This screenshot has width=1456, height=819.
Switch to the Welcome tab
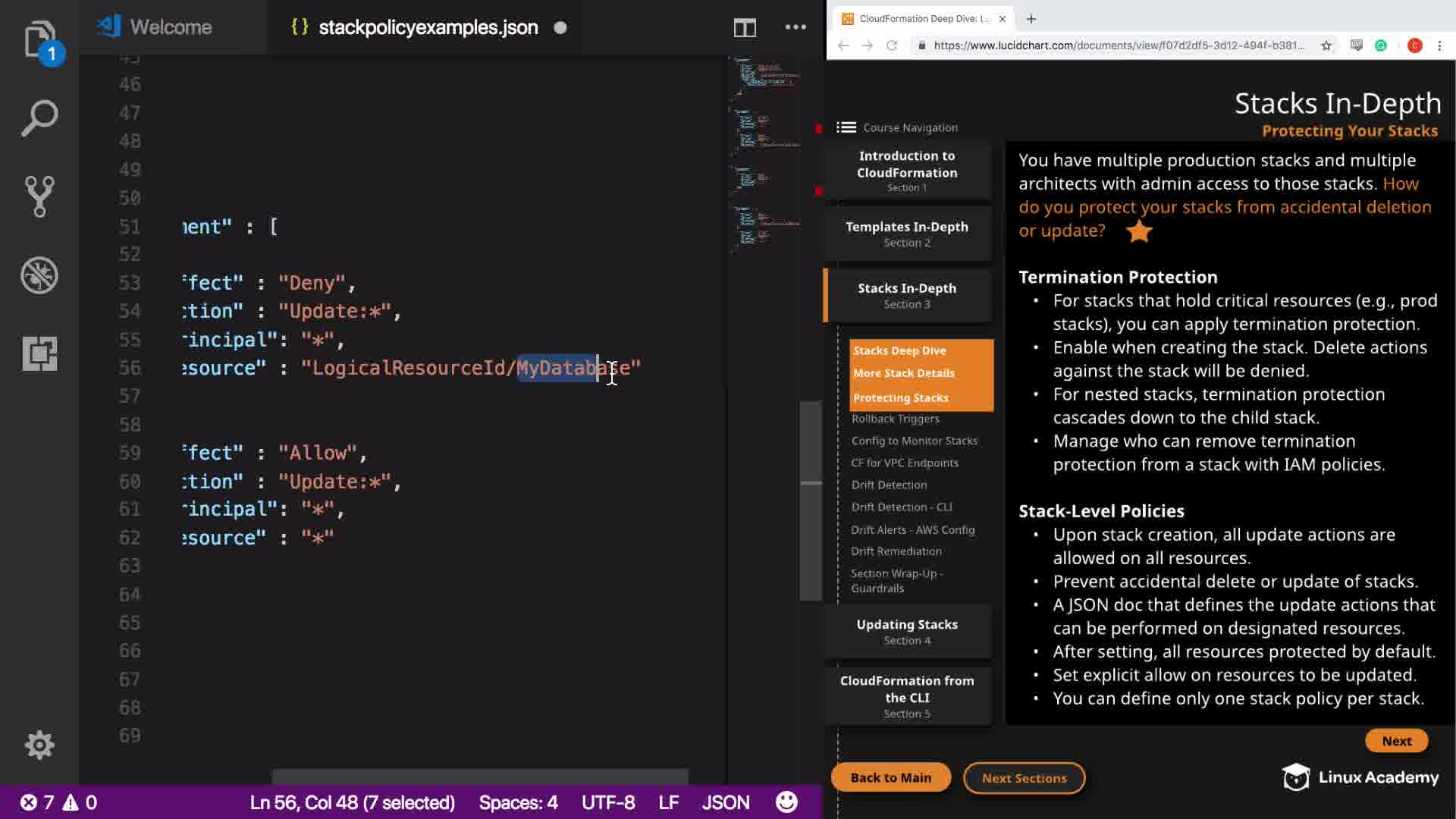171,27
